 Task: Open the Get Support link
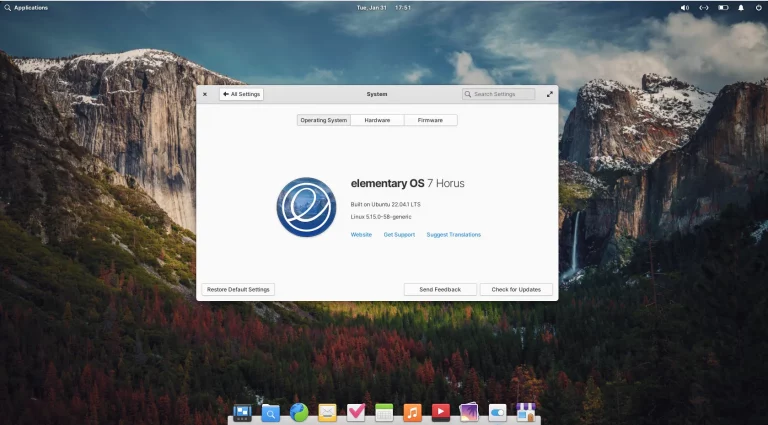[x=399, y=235]
